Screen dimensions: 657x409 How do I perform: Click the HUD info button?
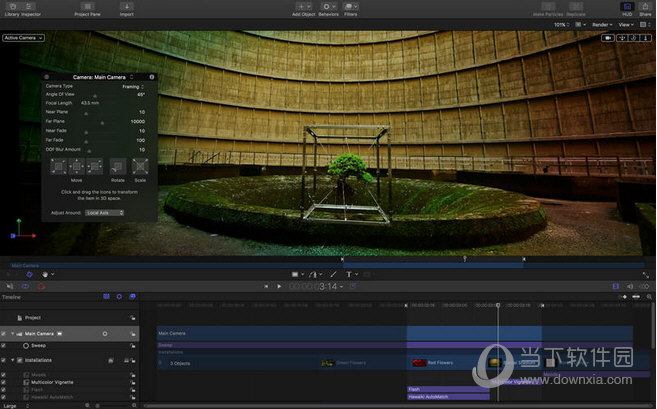coord(152,77)
